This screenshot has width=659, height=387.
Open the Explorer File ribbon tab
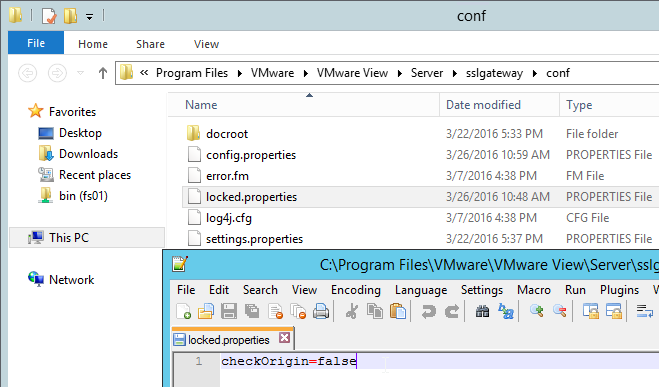[36, 43]
